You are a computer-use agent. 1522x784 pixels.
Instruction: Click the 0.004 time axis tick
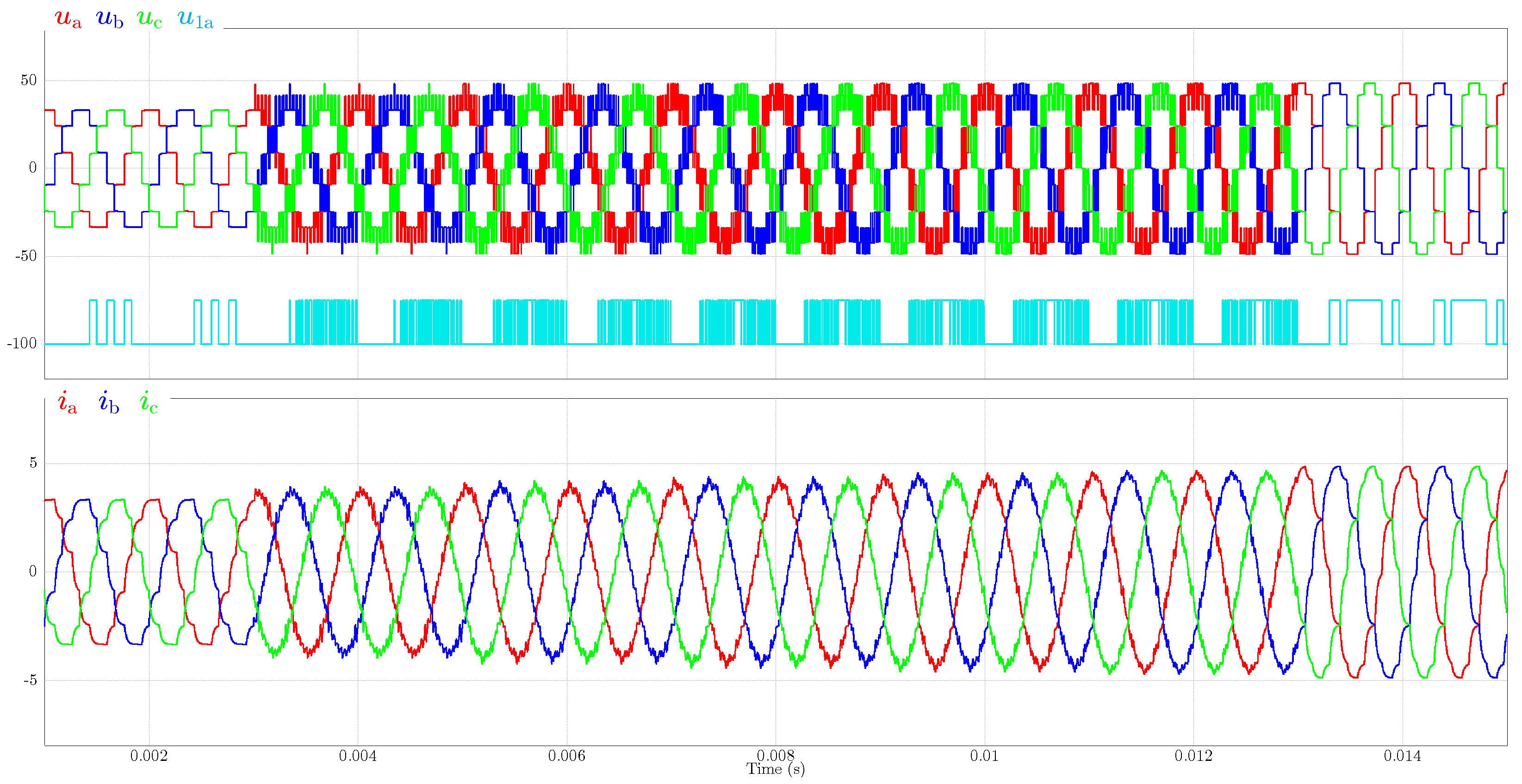[357, 756]
